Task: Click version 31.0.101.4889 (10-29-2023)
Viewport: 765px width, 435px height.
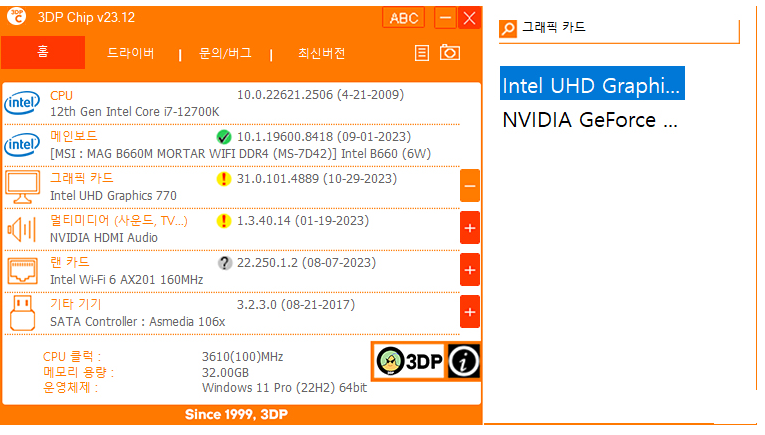Action: pos(317,179)
